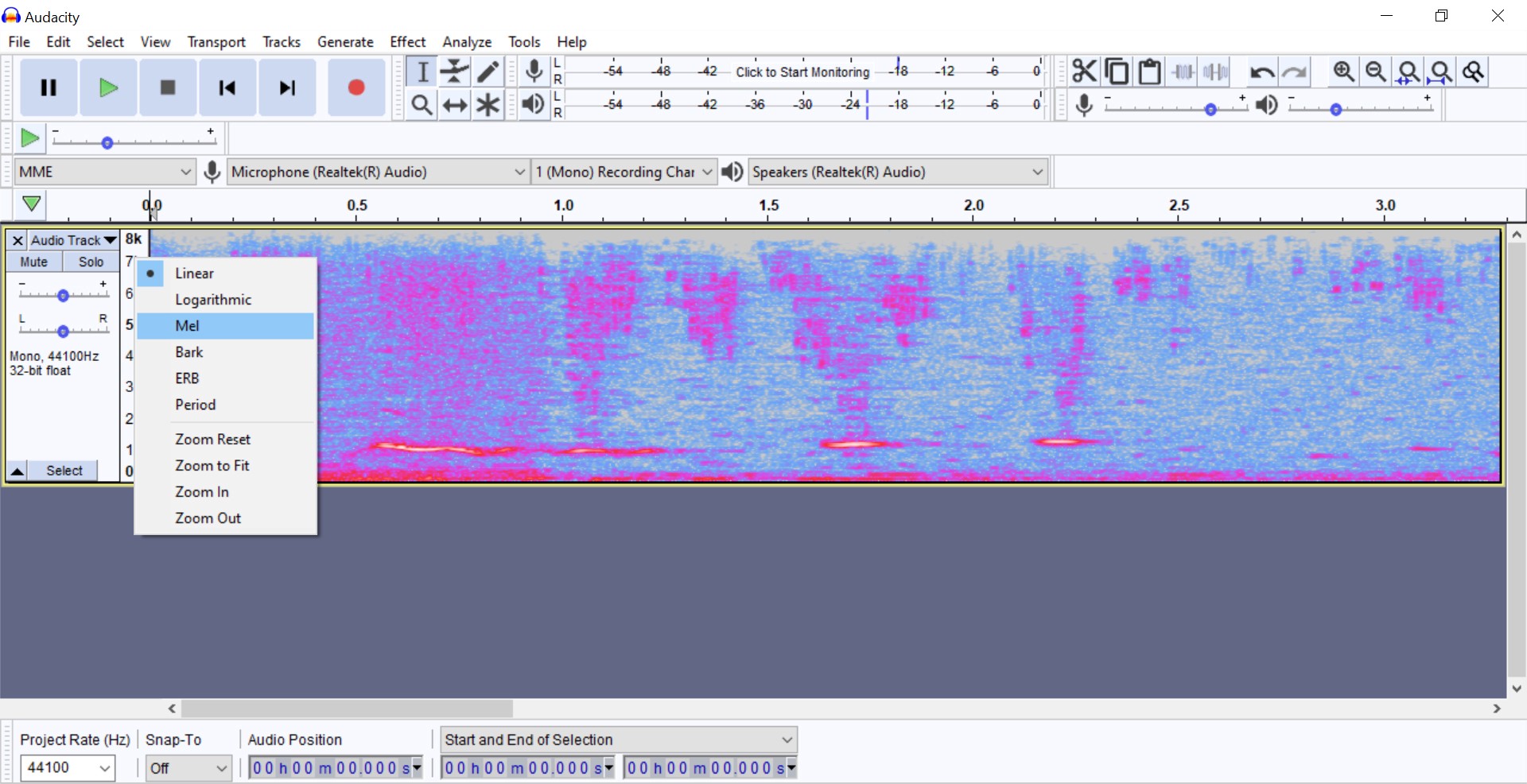Click the track gain slider handle
Screen dimensions: 1527x784
click(x=64, y=296)
